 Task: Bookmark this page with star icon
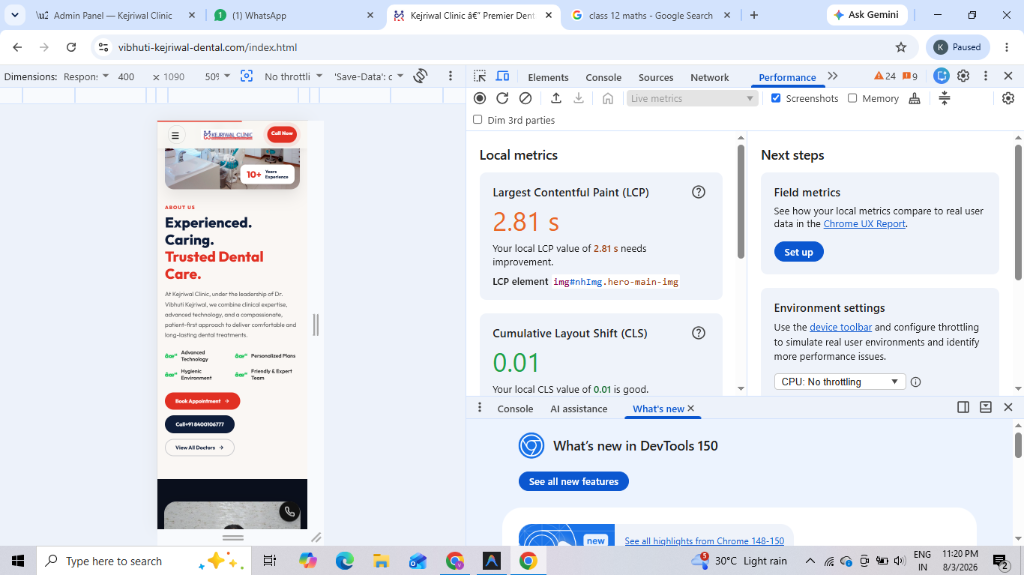click(x=901, y=47)
